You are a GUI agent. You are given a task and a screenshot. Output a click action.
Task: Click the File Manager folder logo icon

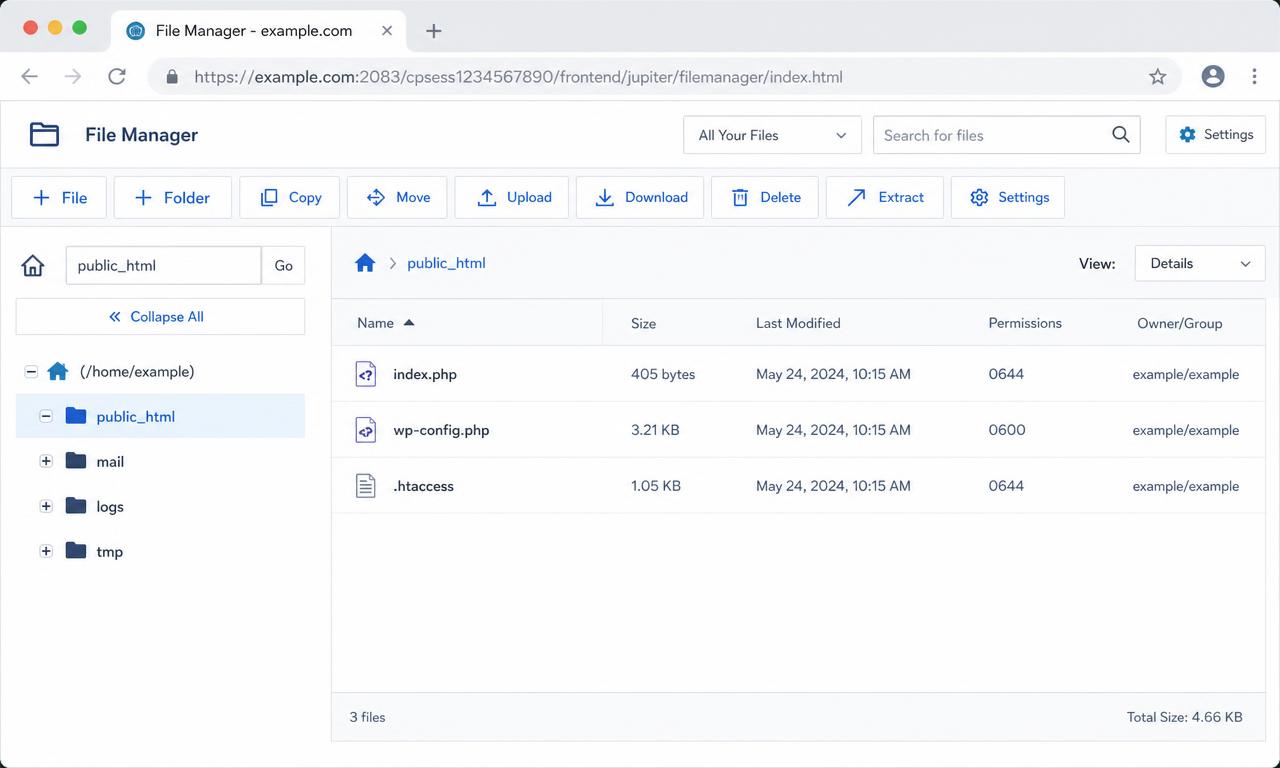44,135
